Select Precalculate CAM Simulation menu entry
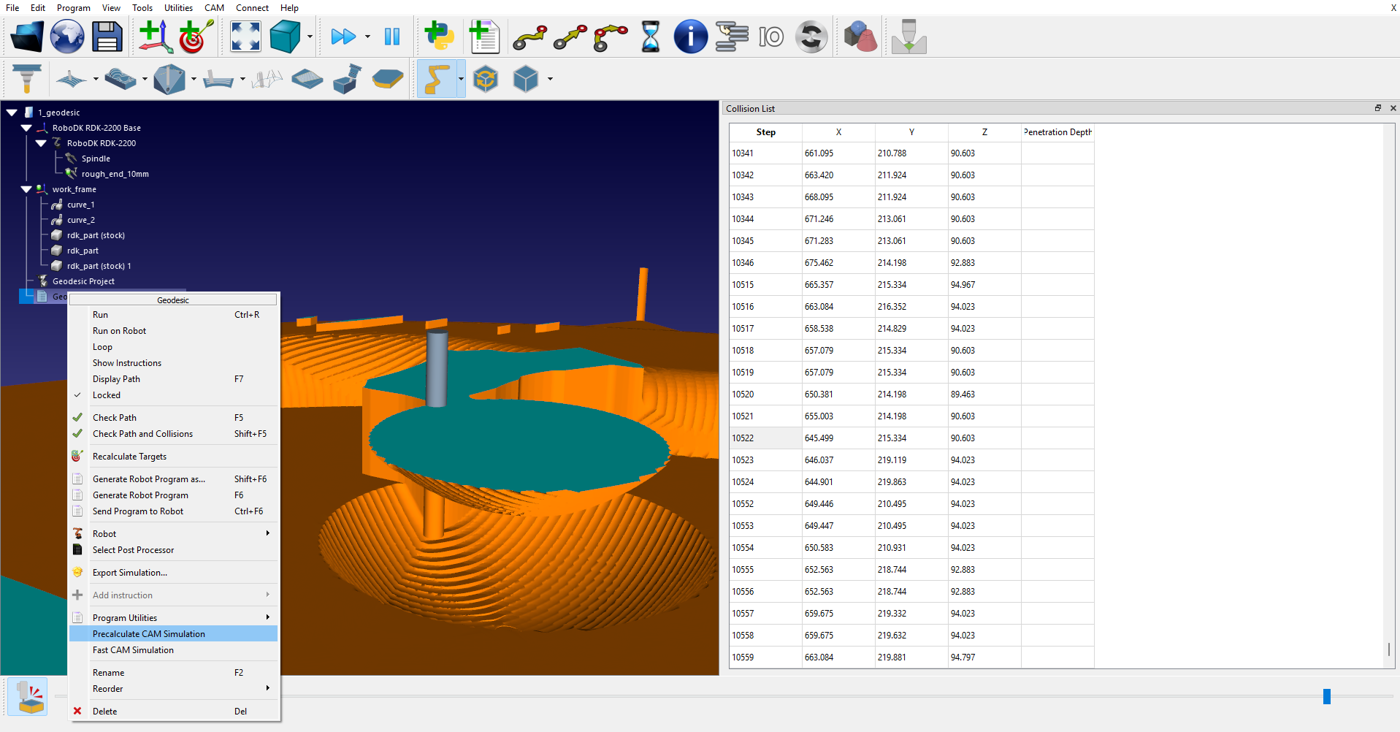The width and height of the screenshot is (1400, 732). [x=148, y=634]
